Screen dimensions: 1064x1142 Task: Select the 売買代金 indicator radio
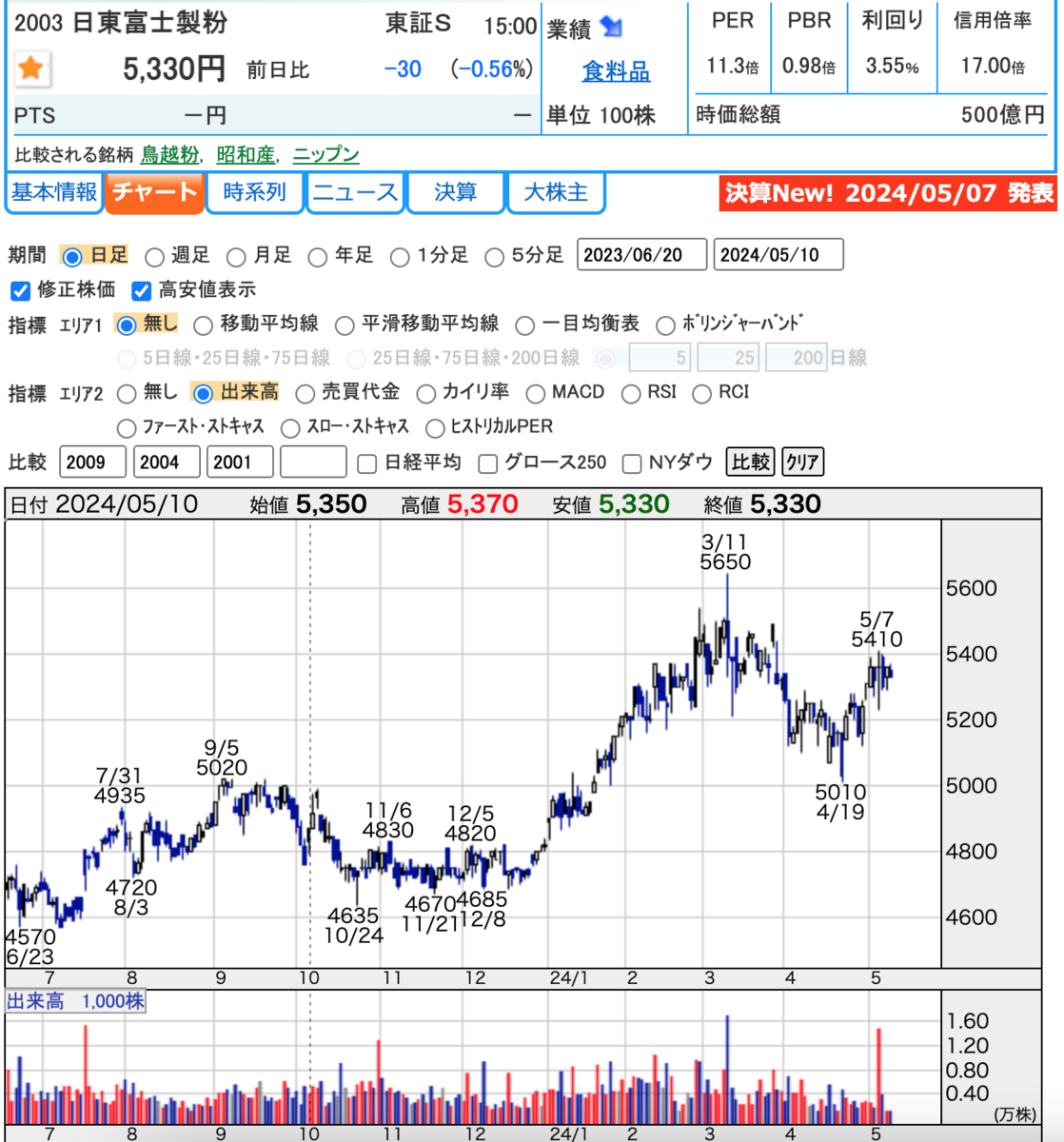pyautogui.click(x=305, y=394)
